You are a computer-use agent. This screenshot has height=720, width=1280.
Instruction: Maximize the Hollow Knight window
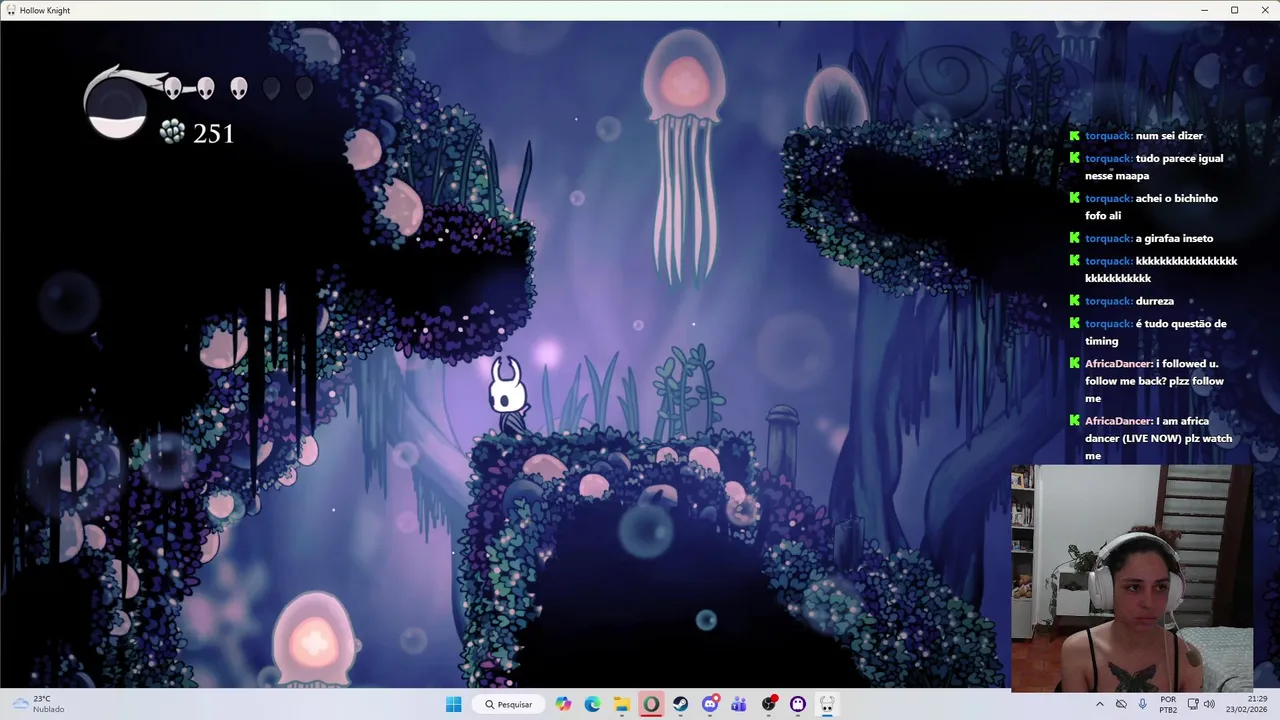tap(1234, 10)
